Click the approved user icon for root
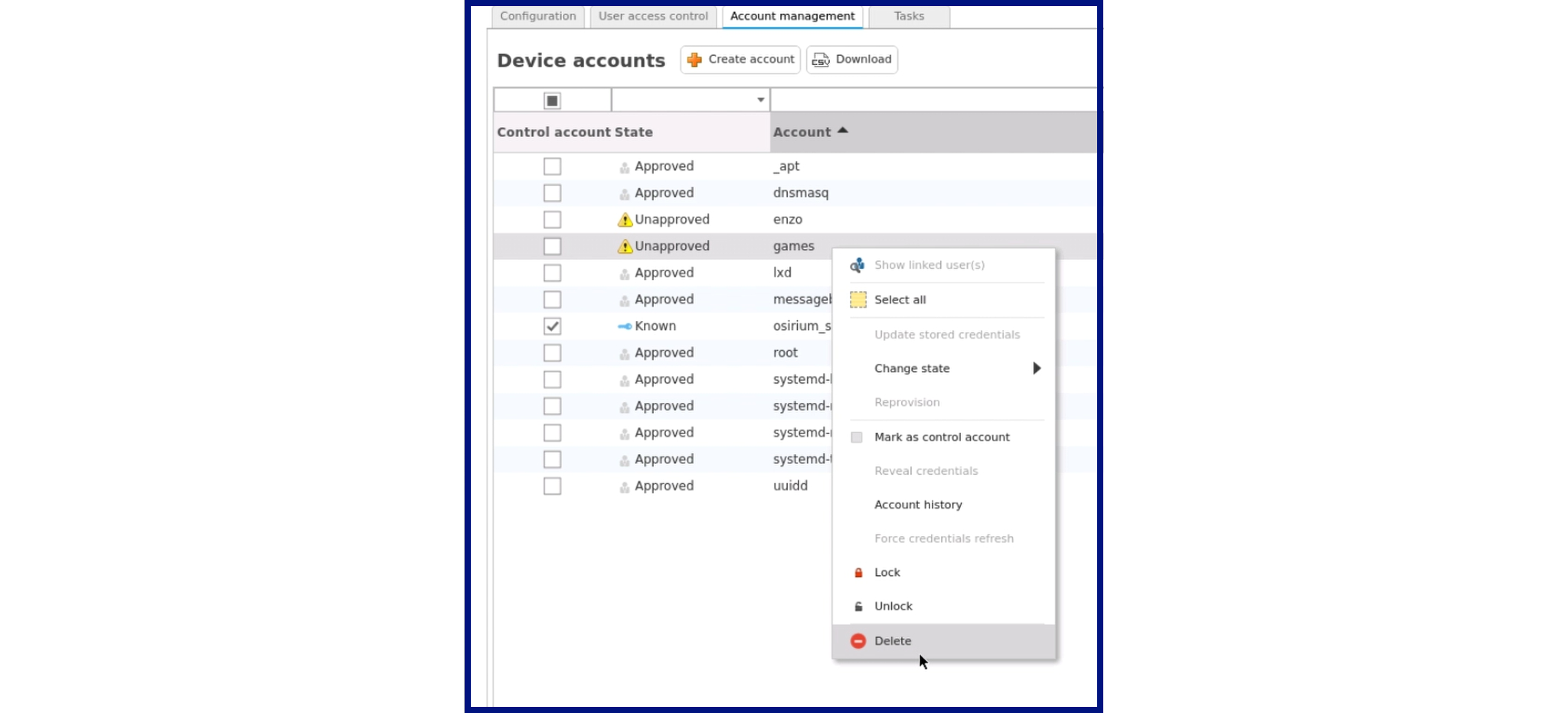The width and height of the screenshot is (1568, 713). (625, 353)
